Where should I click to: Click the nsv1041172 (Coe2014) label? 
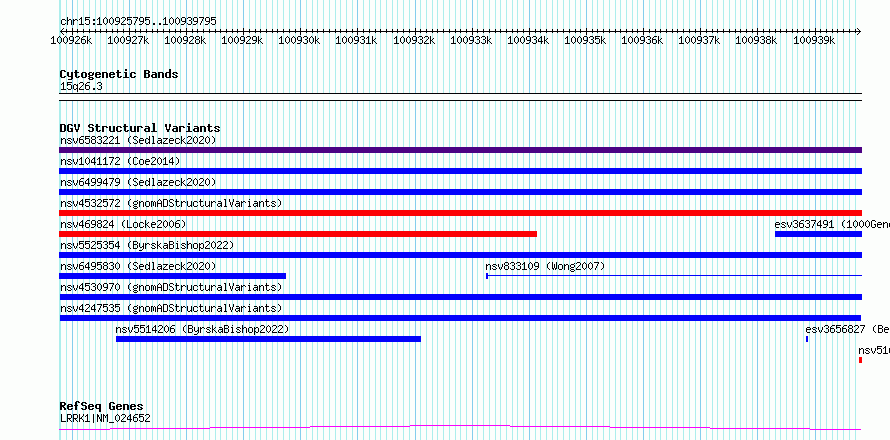pyautogui.click(x=120, y=161)
